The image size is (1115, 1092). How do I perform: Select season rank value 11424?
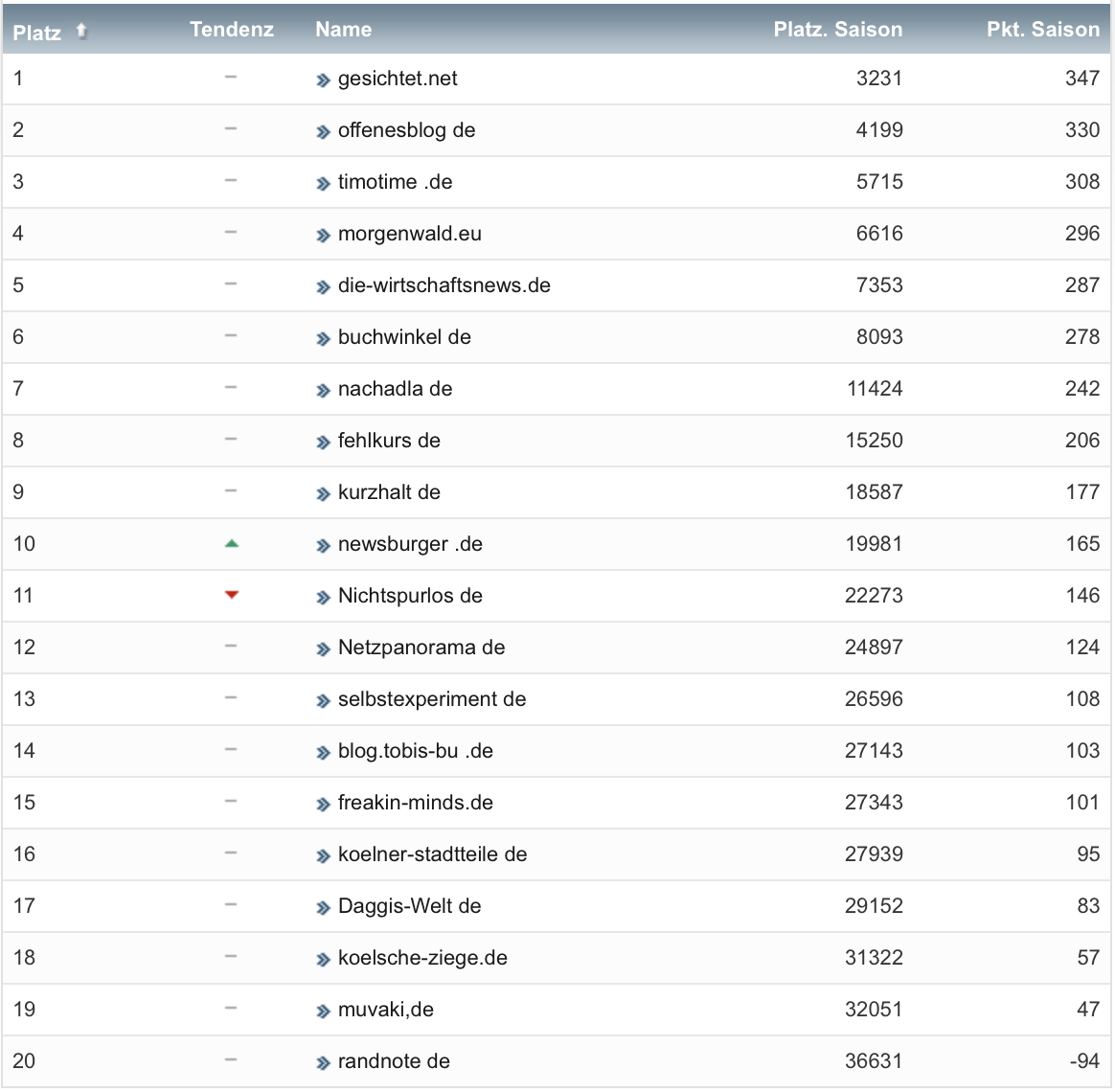click(x=875, y=389)
